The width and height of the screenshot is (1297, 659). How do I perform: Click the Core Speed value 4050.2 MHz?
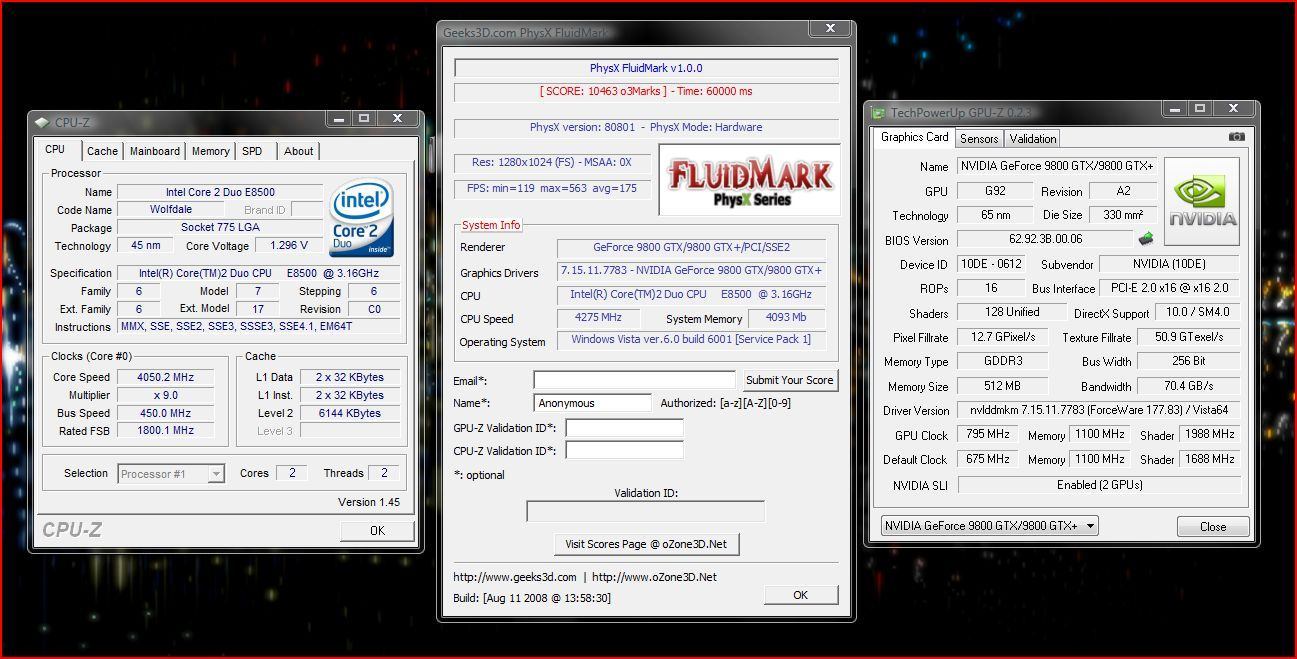click(x=167, y=377)
